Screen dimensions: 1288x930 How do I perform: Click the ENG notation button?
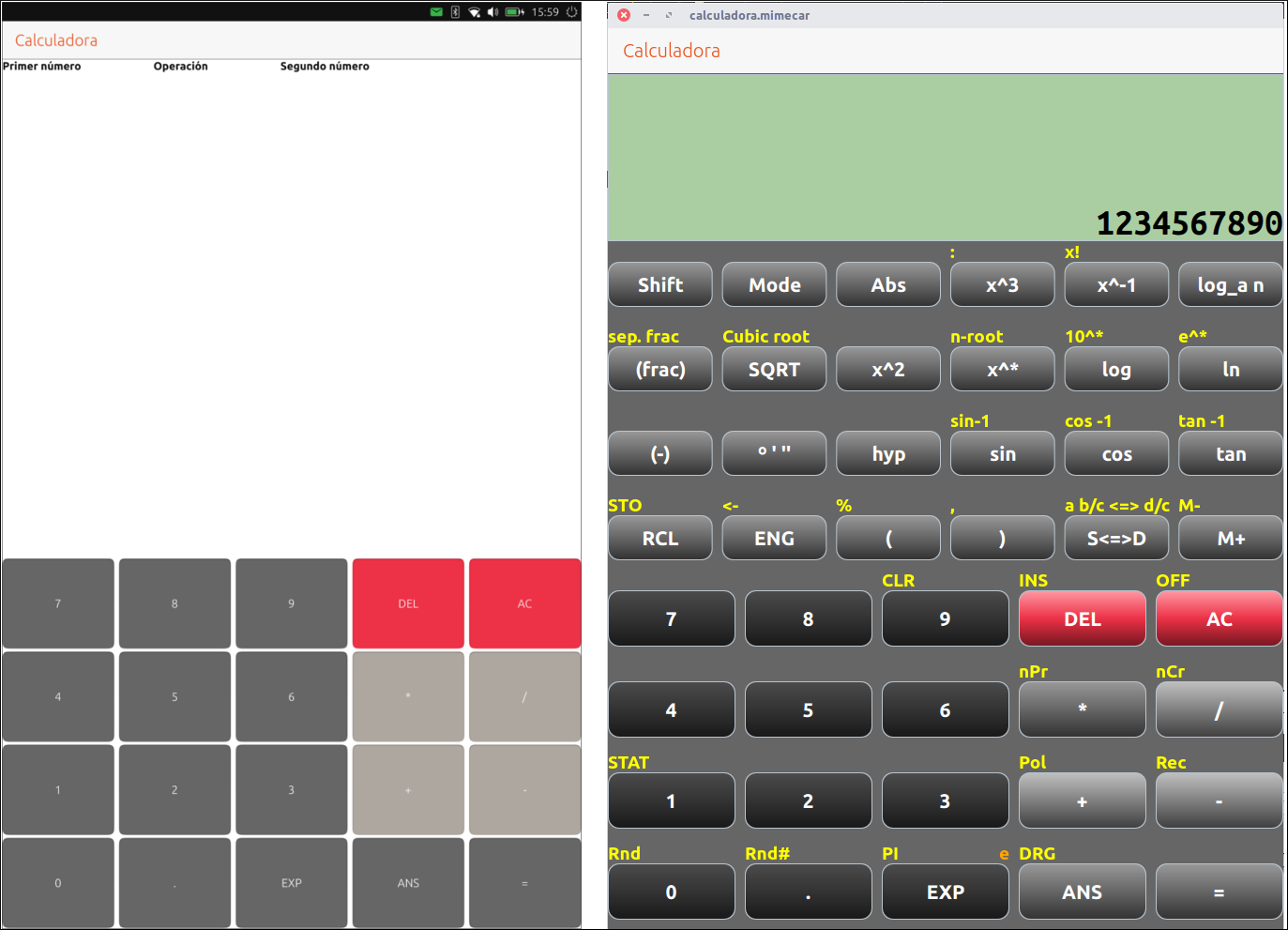(774, 538)
